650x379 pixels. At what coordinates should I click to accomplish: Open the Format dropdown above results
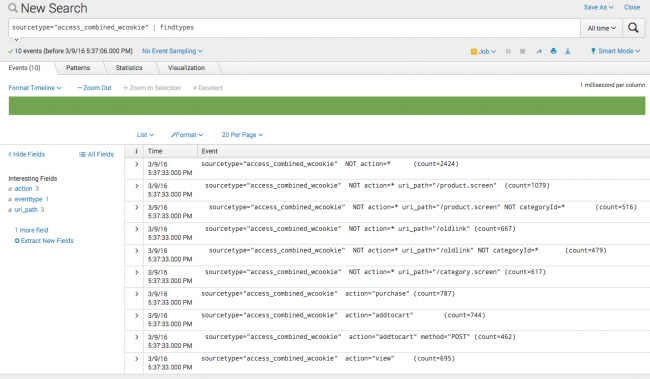[x=187, y=135]
